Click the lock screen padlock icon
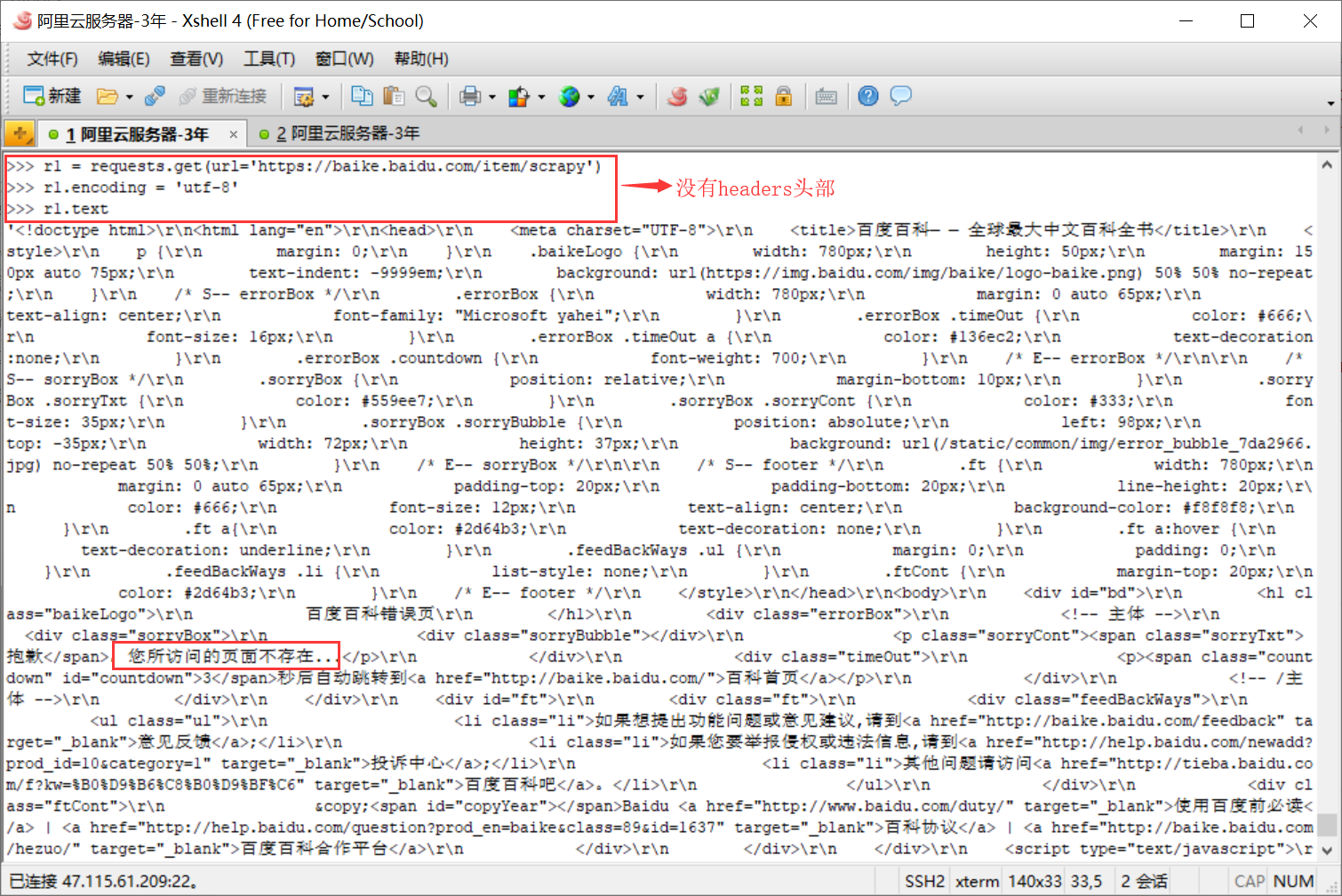The height and width of the screenshot is (896, 1342). 784,96
